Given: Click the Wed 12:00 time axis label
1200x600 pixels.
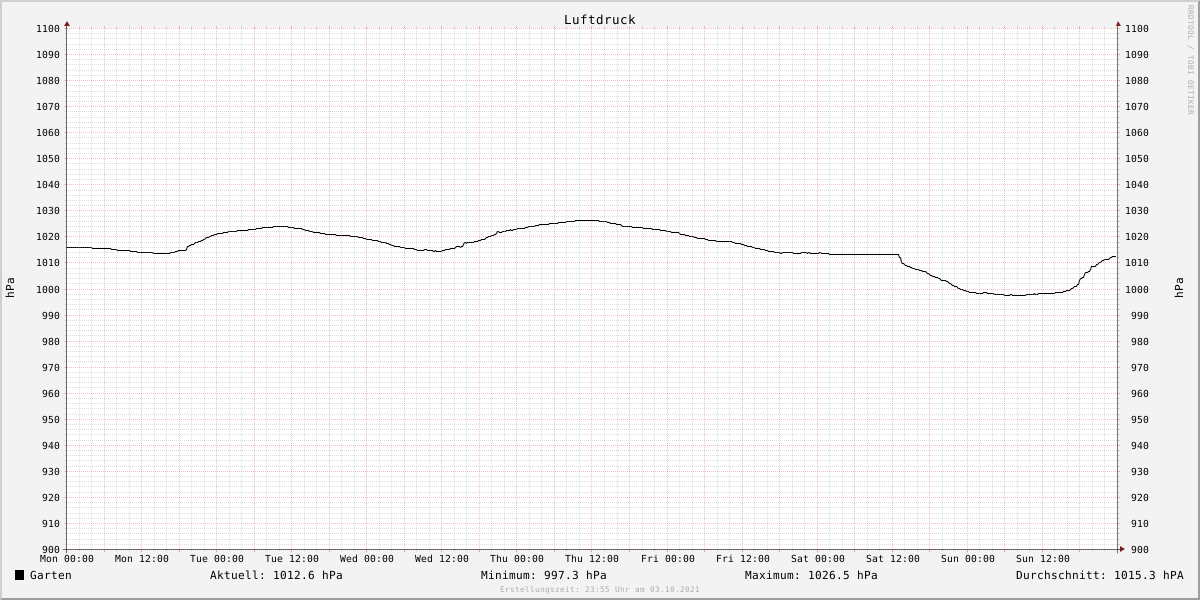Looking at the screenshot, I should [x=442, y=559].
